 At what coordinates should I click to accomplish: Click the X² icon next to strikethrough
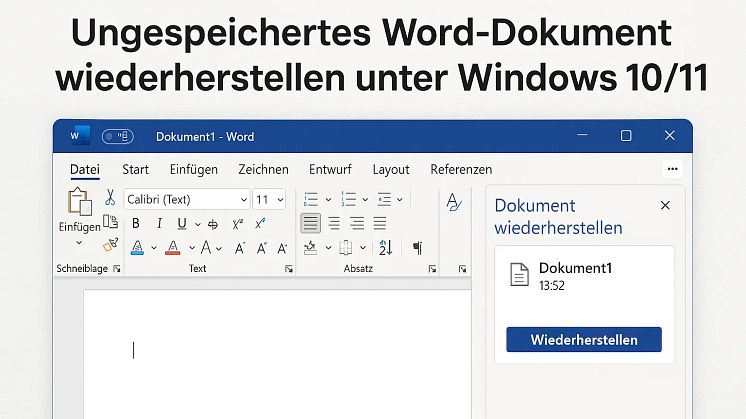tap(238, 224)
